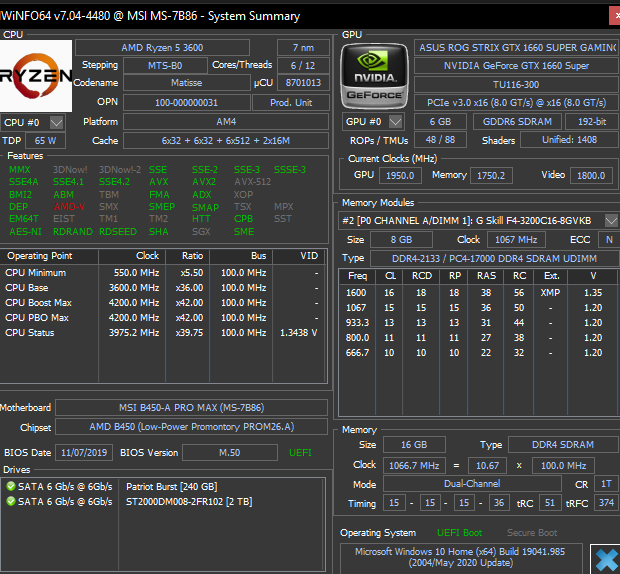The image size is (620, 574).
Task: Click the 65 W TDP value
Action: pos(45,141)
